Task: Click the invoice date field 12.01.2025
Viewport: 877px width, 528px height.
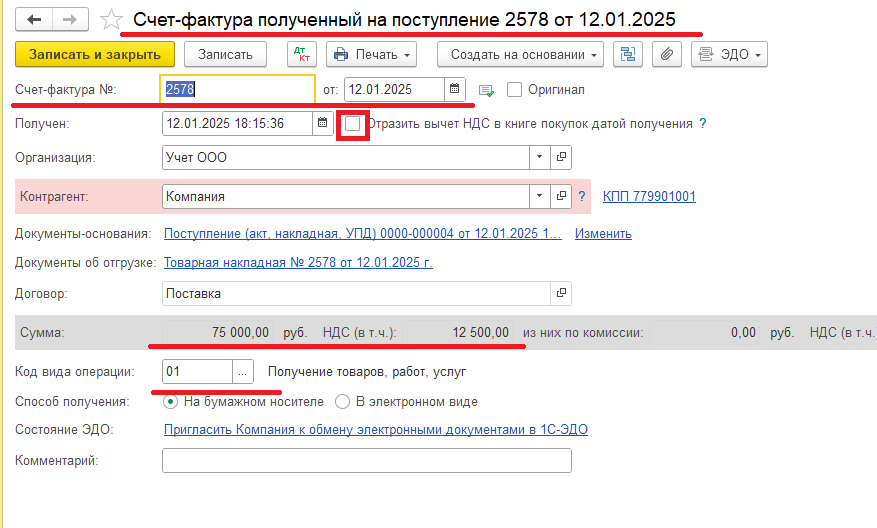Action: pos(394,89)
